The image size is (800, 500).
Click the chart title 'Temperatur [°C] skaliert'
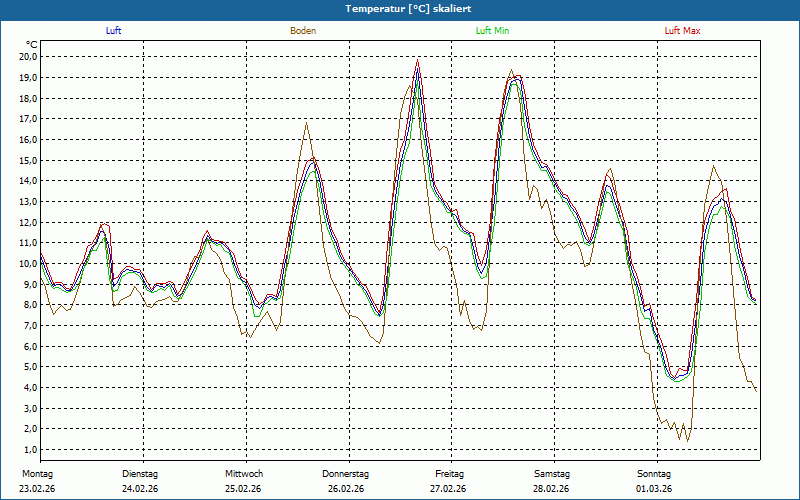[400, 8]
